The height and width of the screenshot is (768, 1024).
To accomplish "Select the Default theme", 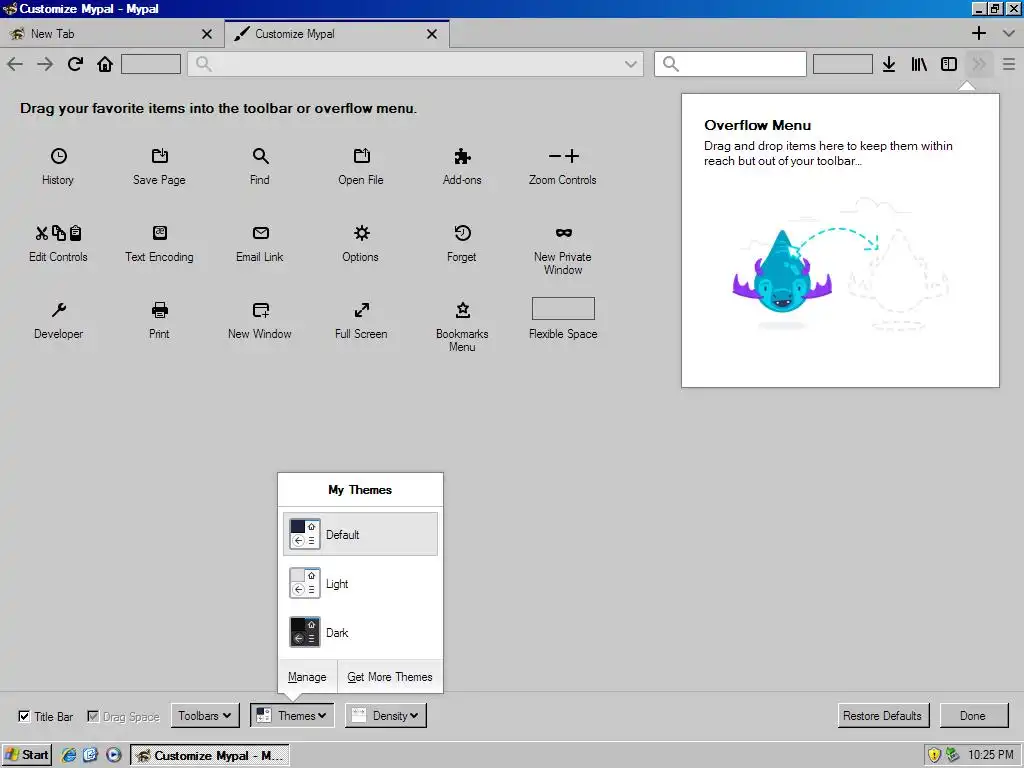I will pyautogui.click(x=360, y=534).
